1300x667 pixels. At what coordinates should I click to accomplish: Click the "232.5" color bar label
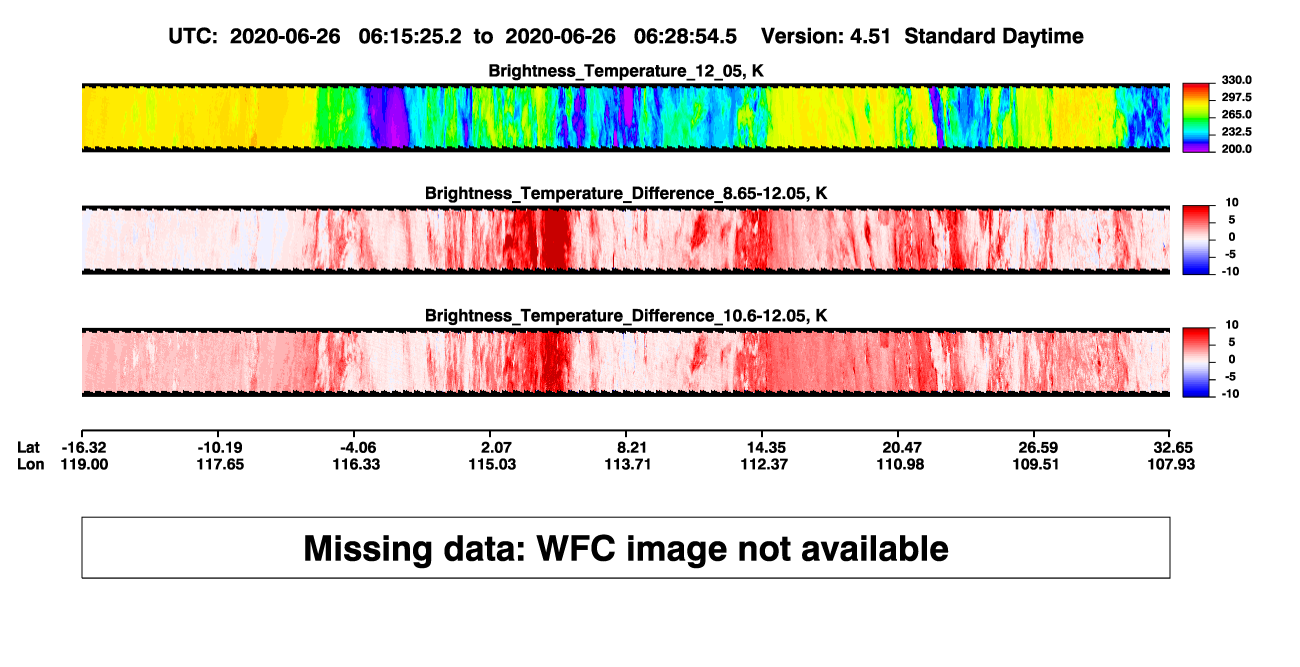coord(1238,132)
